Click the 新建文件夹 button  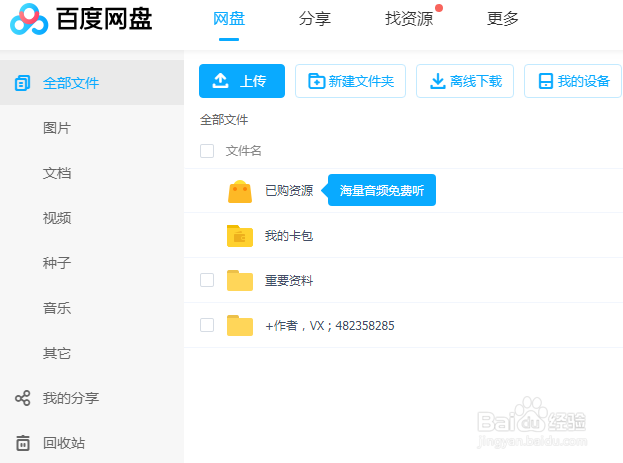[350, 81]
